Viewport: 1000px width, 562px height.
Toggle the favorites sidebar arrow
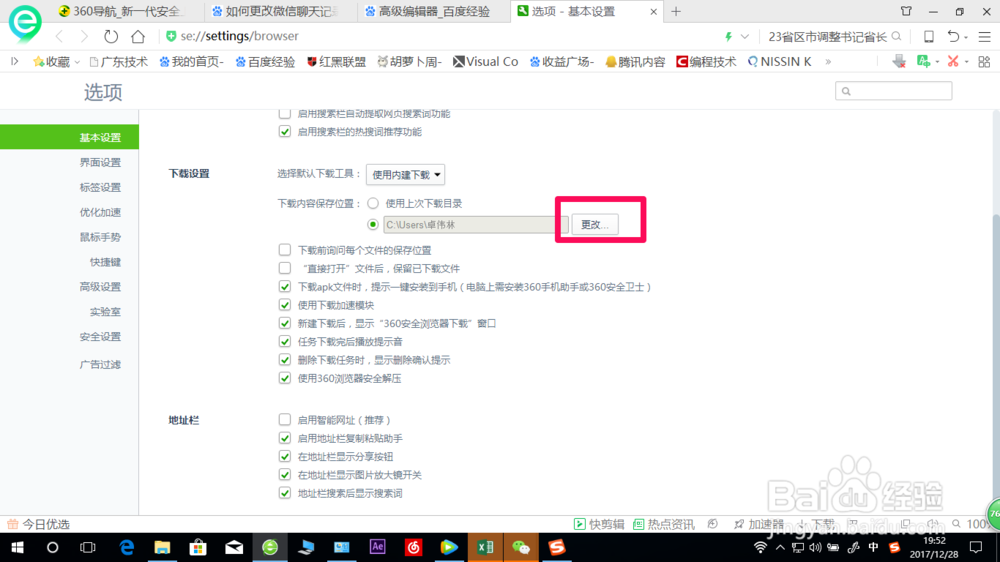point(15,62)
